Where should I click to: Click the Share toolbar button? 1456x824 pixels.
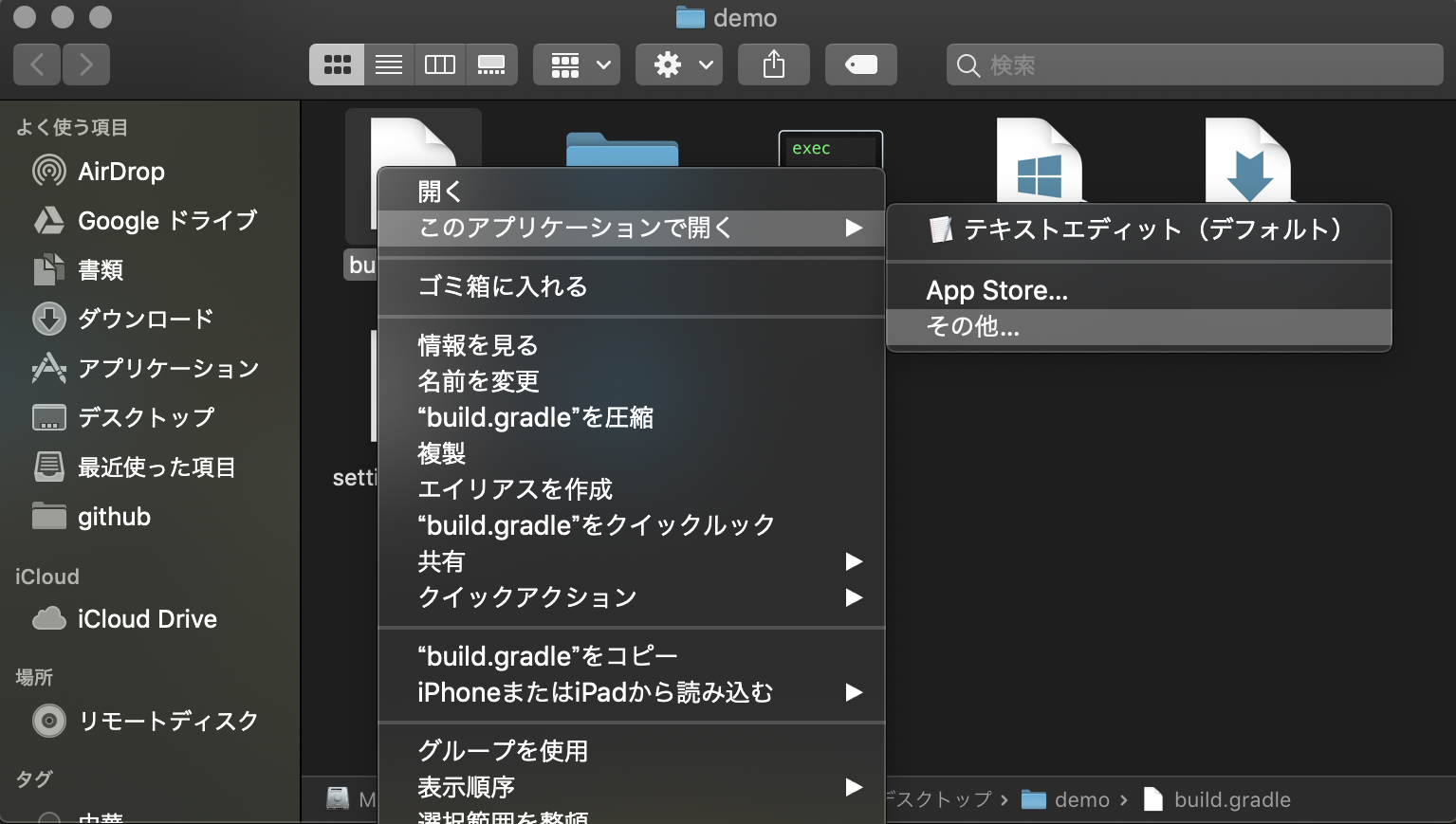click(x=774, y=64)
